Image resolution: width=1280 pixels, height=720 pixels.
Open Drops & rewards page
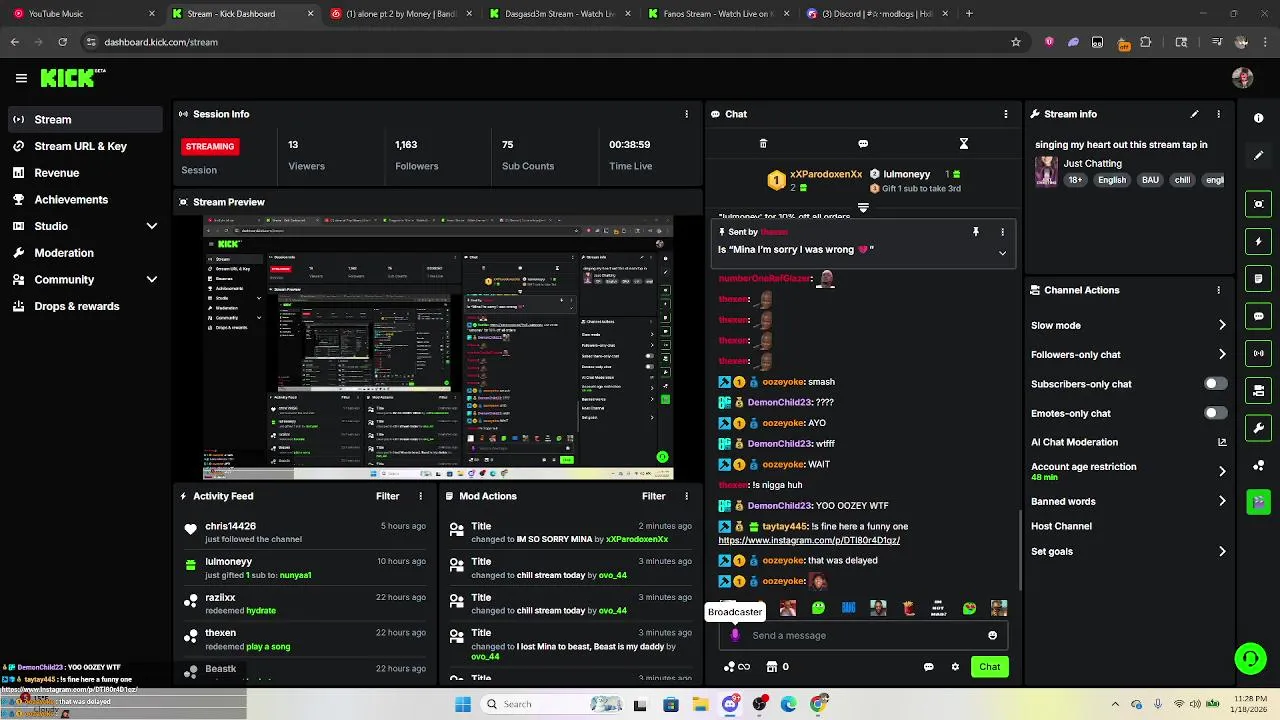(85, 306)
